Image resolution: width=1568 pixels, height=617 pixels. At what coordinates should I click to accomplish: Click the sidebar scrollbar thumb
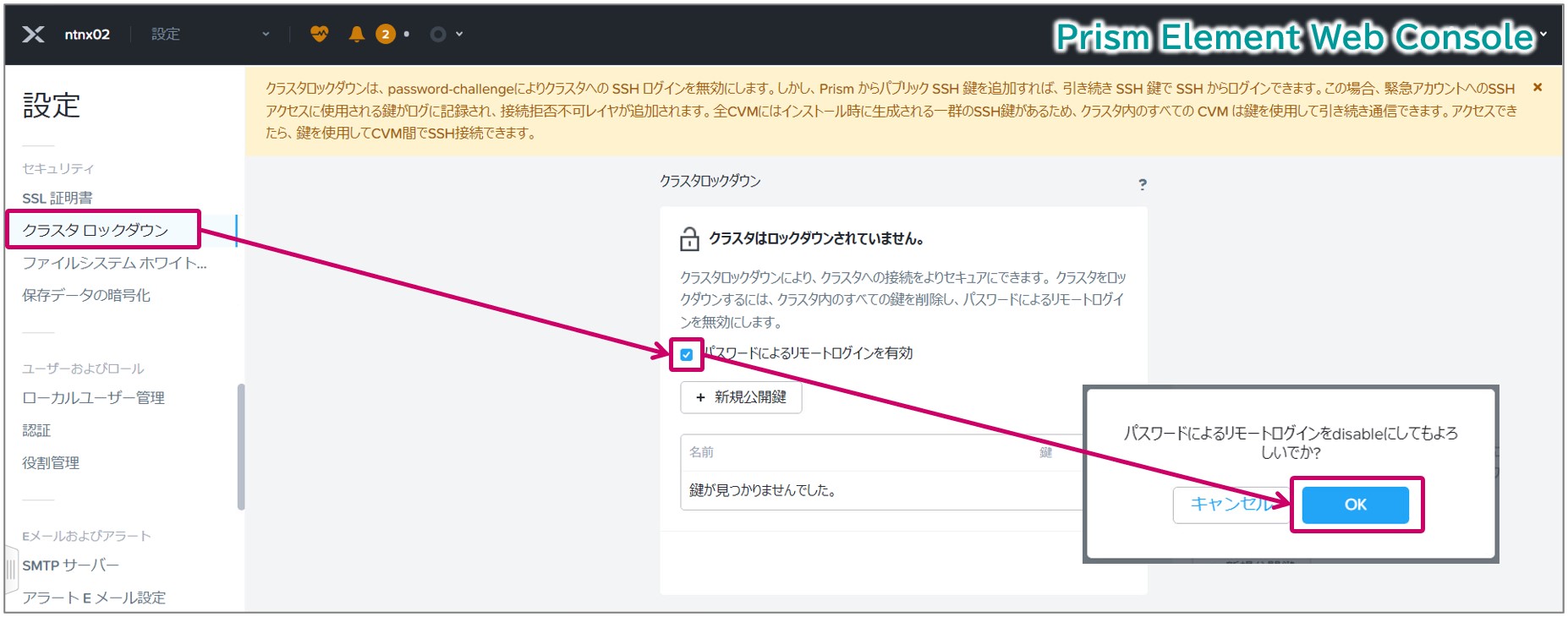tap(241, 447)
